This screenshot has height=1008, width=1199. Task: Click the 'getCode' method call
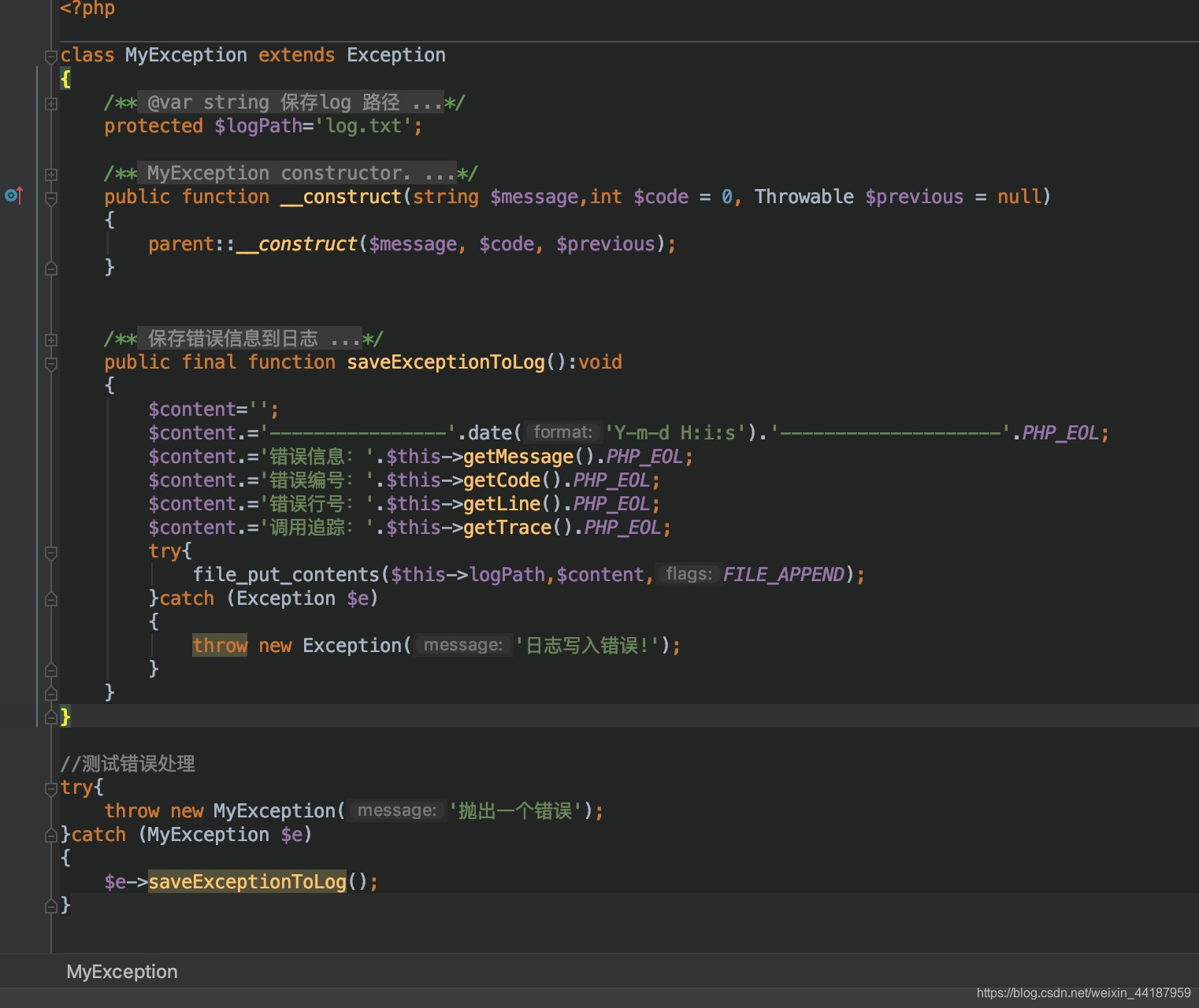pos(501,480)
